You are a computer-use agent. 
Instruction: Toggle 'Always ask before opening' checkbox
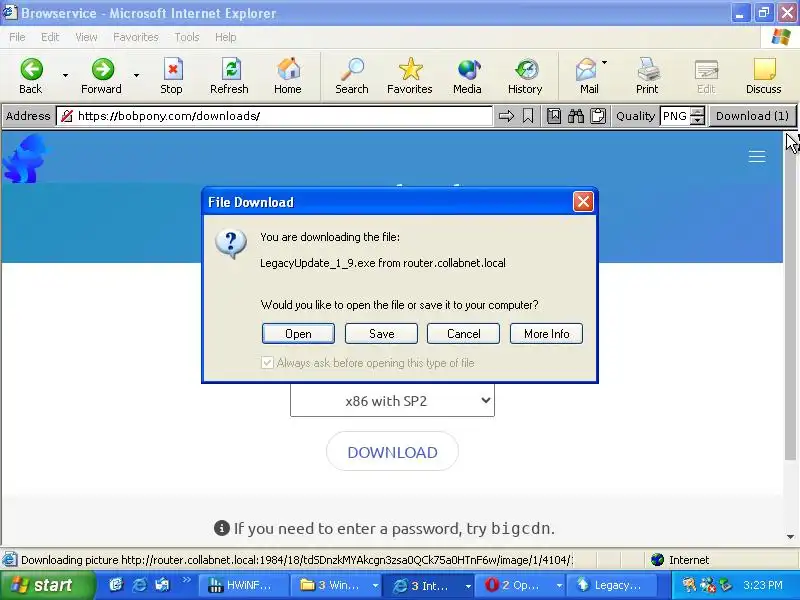267,363
